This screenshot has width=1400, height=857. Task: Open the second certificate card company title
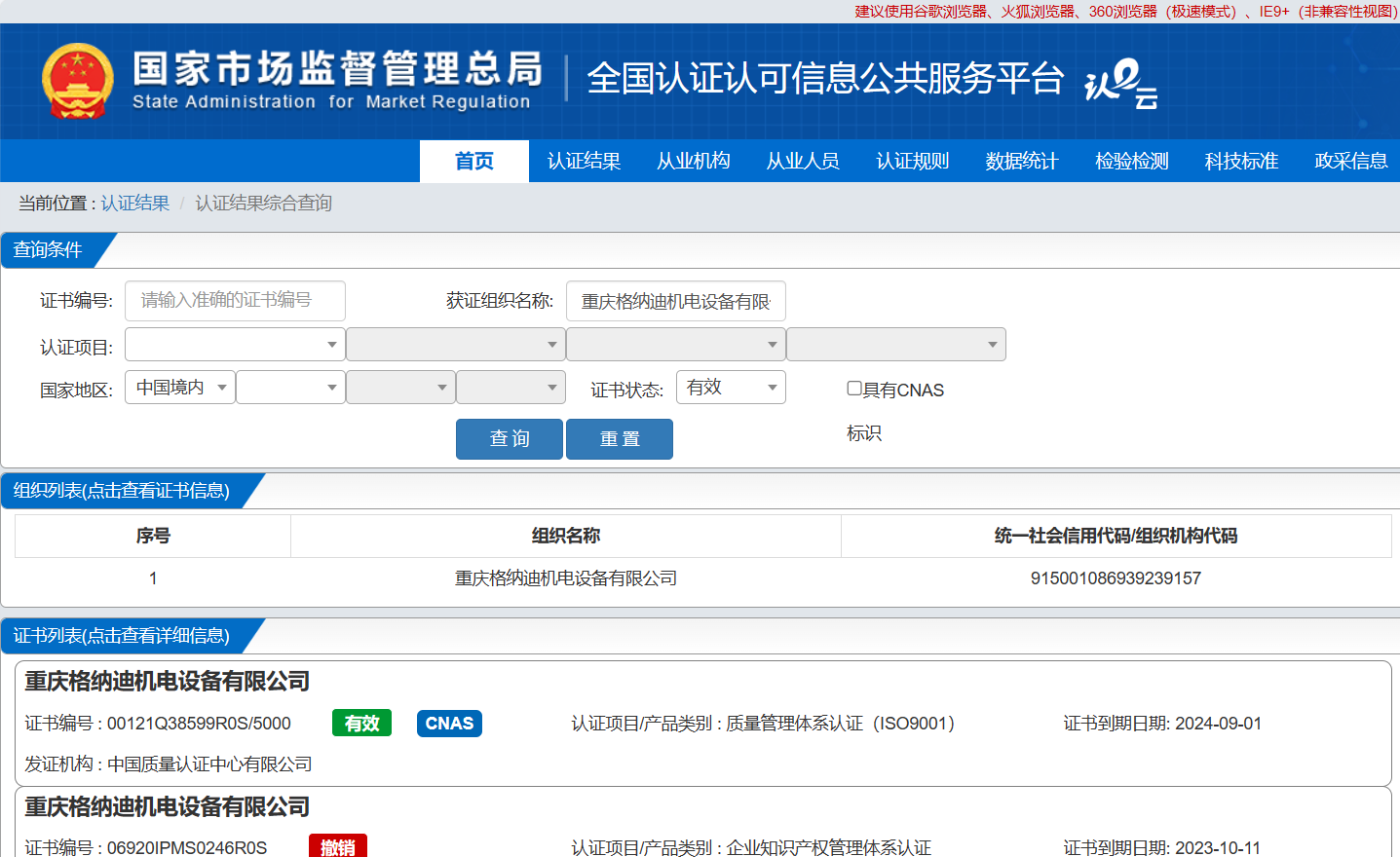167,807
